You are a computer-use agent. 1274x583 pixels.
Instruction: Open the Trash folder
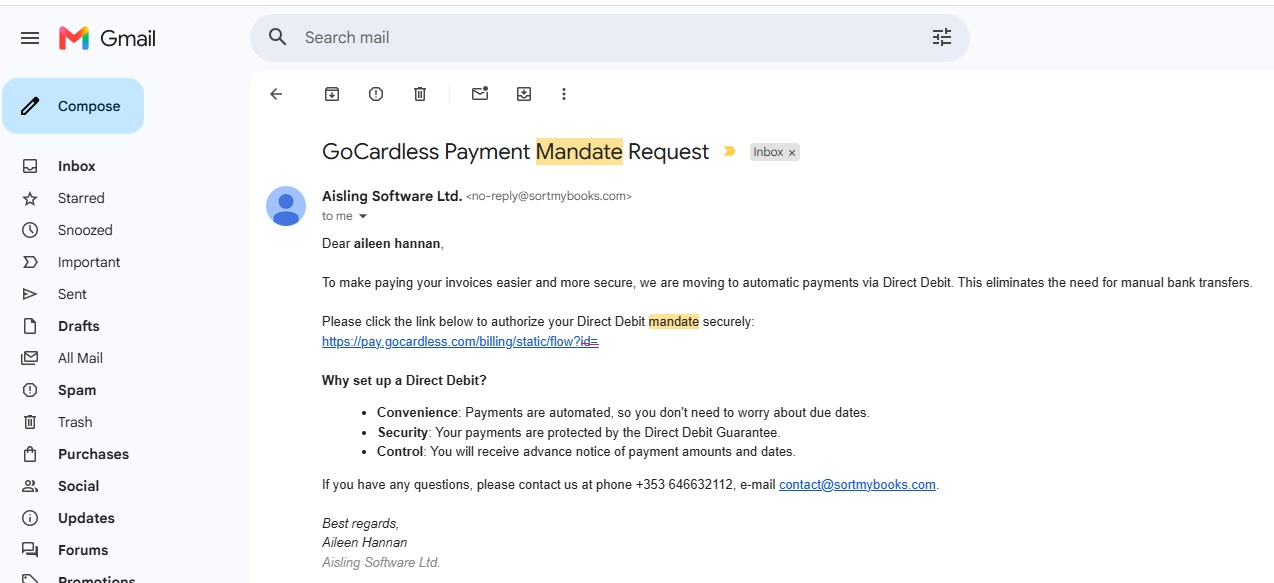pos(75,422)
